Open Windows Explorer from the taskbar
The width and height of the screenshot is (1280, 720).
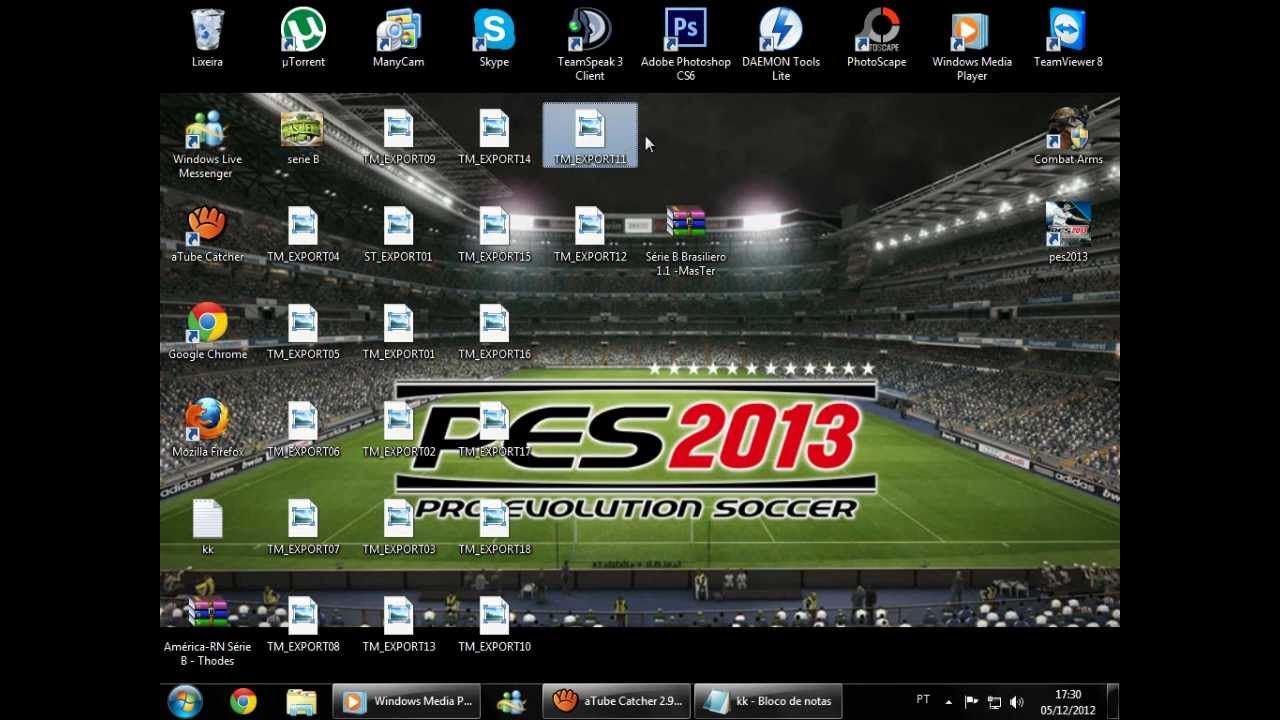301,701
